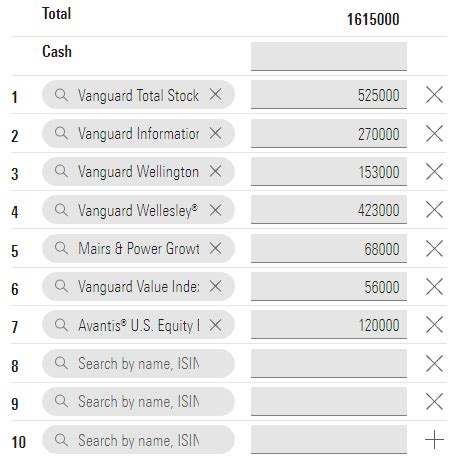Edit the 525000 amount field

pyautogui.click(x=329, y=94)
